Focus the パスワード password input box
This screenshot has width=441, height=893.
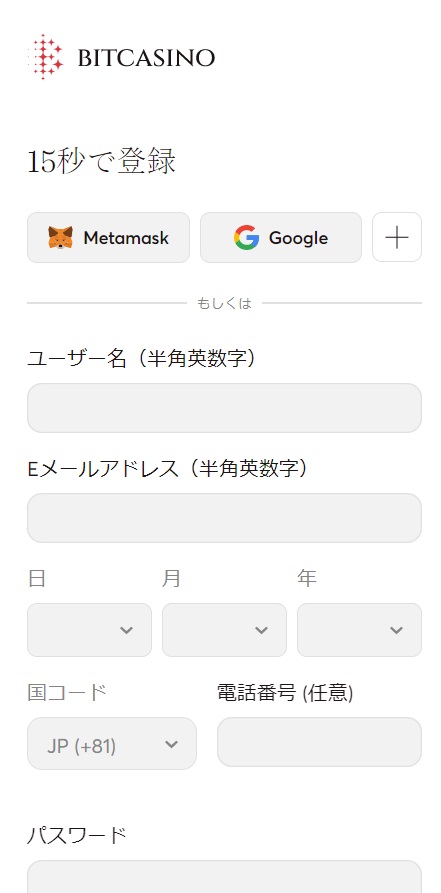click(224, 877)
